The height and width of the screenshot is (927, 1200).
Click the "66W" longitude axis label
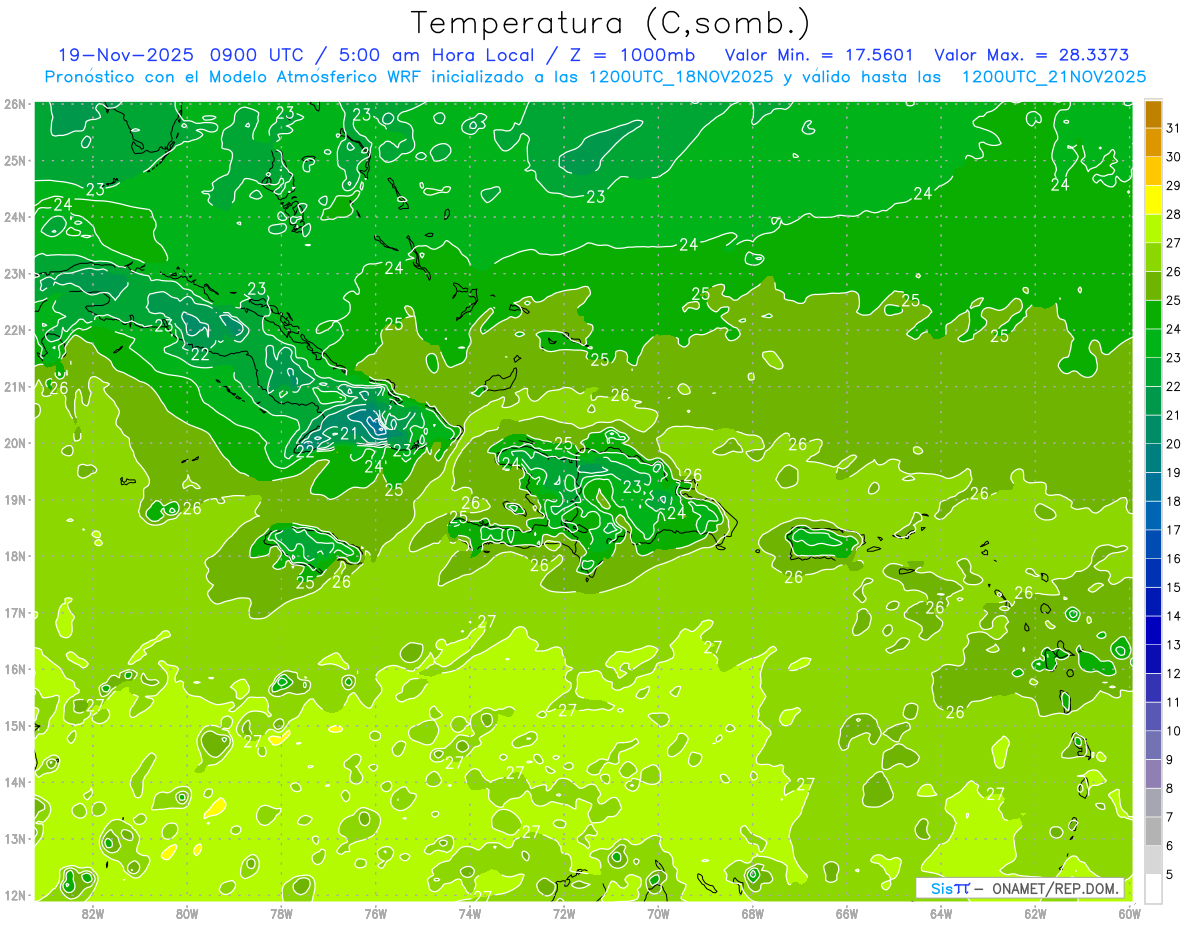[847, 914]
